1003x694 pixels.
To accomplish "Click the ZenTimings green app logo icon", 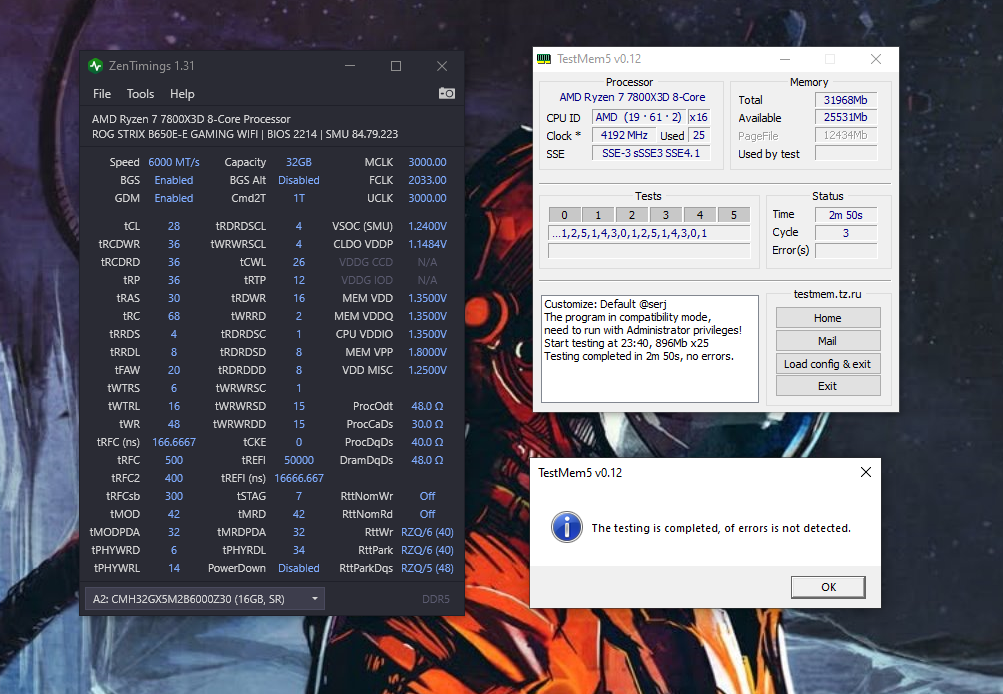I will click(96, 65).
